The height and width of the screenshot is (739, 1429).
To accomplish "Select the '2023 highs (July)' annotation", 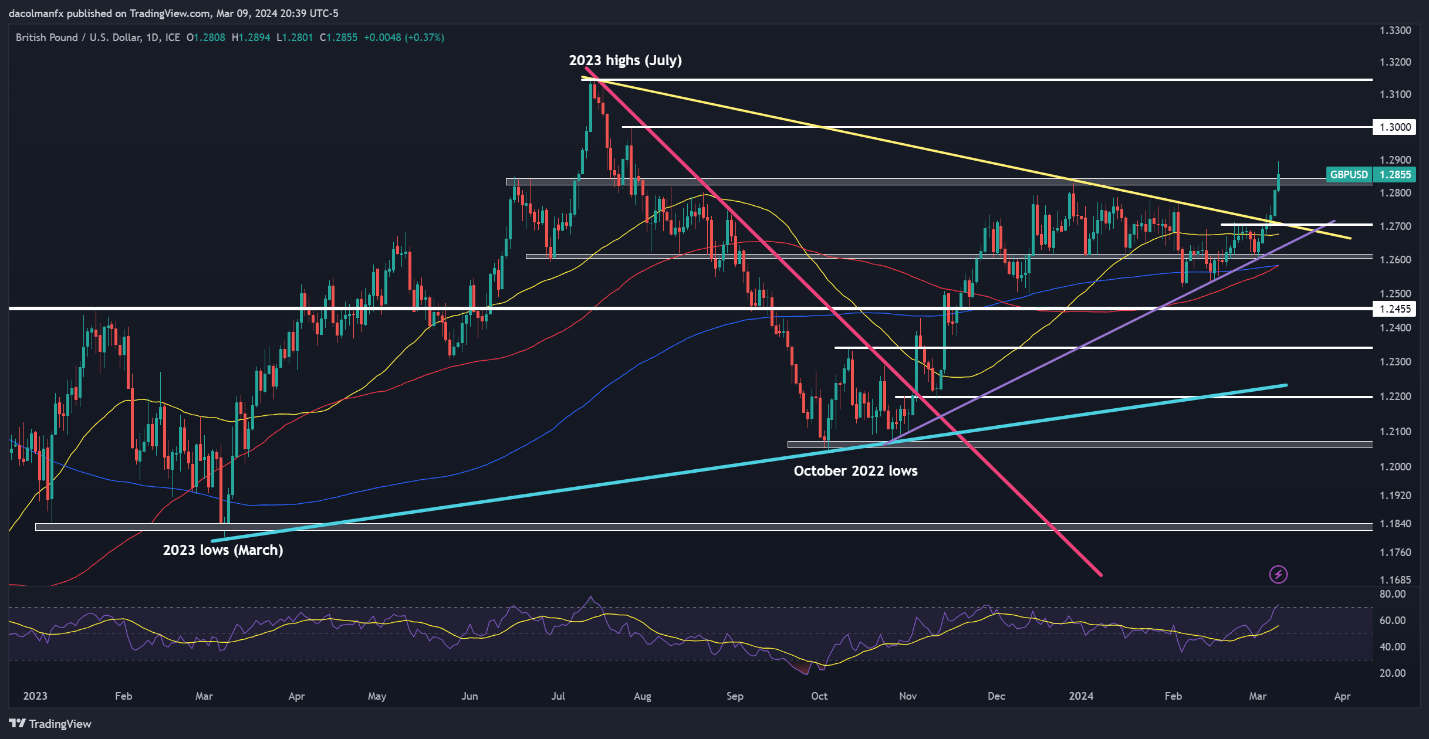I will 626,60.
